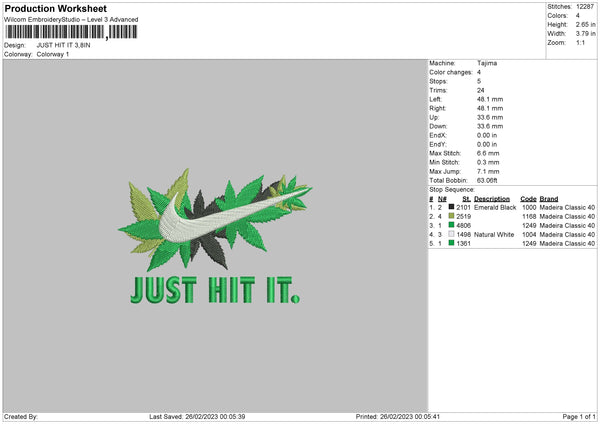Click thread code 1000

529,207
